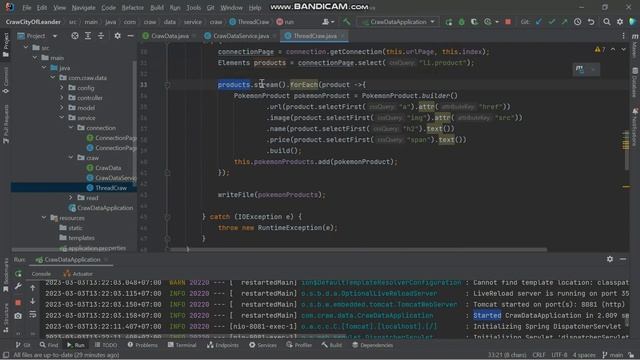The image size is (640, 360).
Task: Click the Build project hammer icon
Action: pyautogui.click(x=347, y=22)
